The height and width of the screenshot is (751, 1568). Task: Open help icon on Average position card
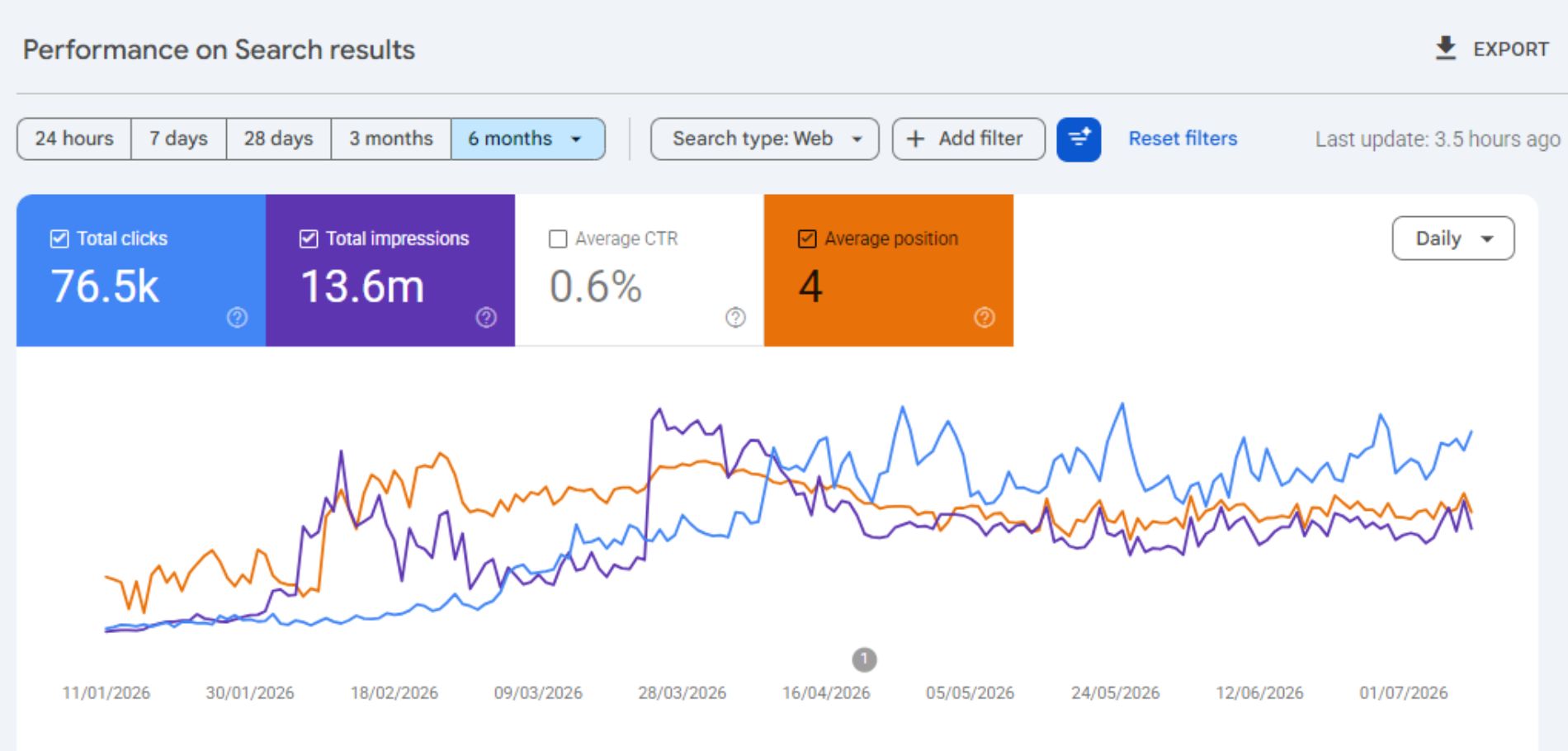(x=985, y=317)
